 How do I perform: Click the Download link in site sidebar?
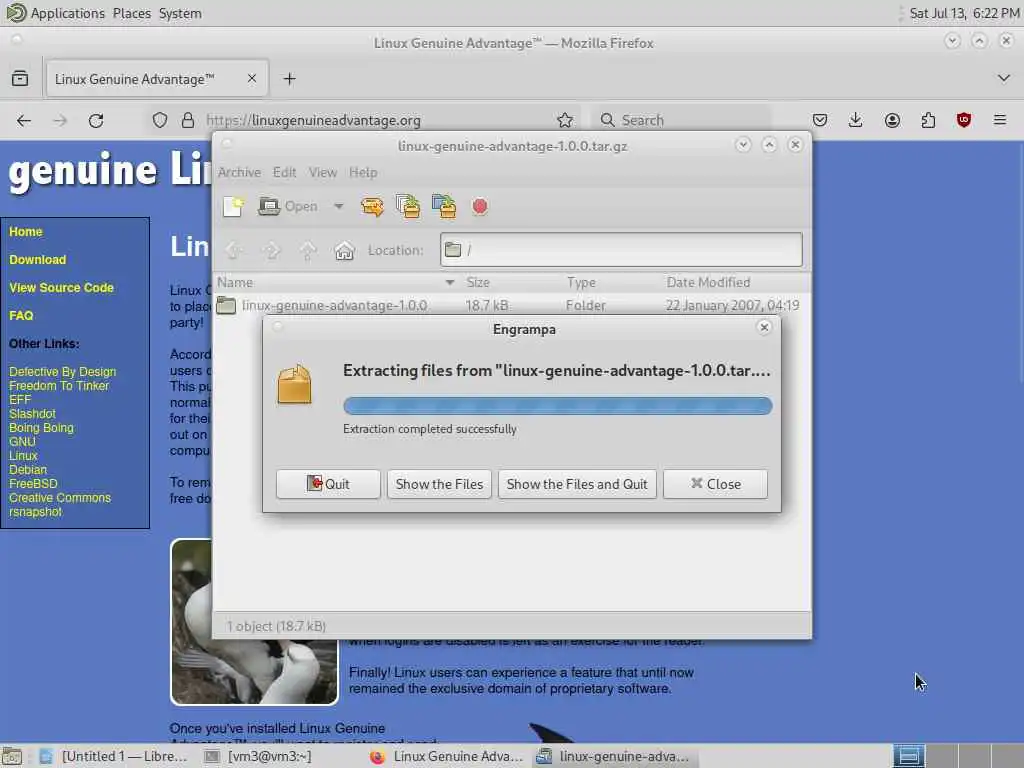point(38,260)
